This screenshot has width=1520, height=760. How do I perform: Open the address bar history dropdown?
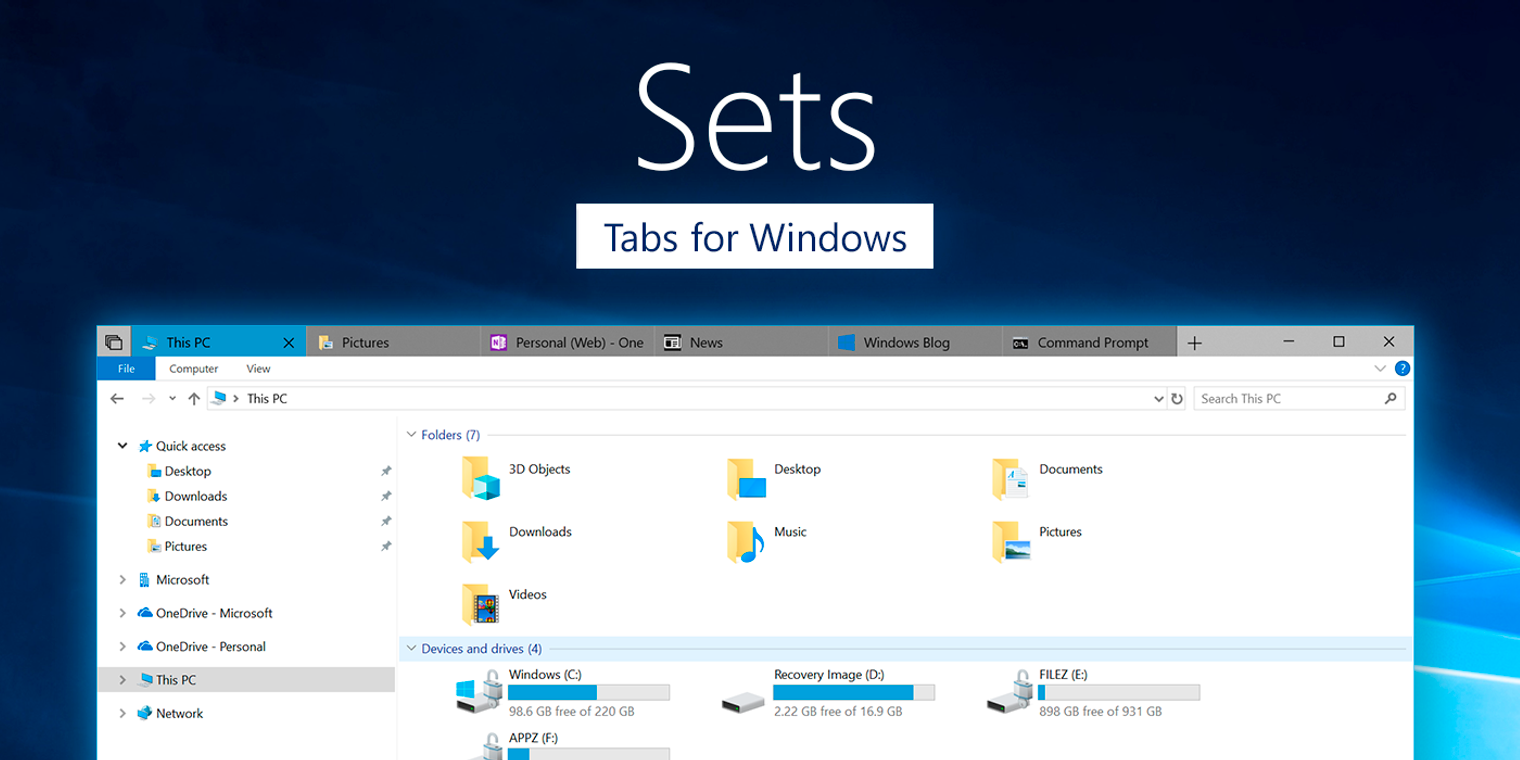tap(1158, 398)
